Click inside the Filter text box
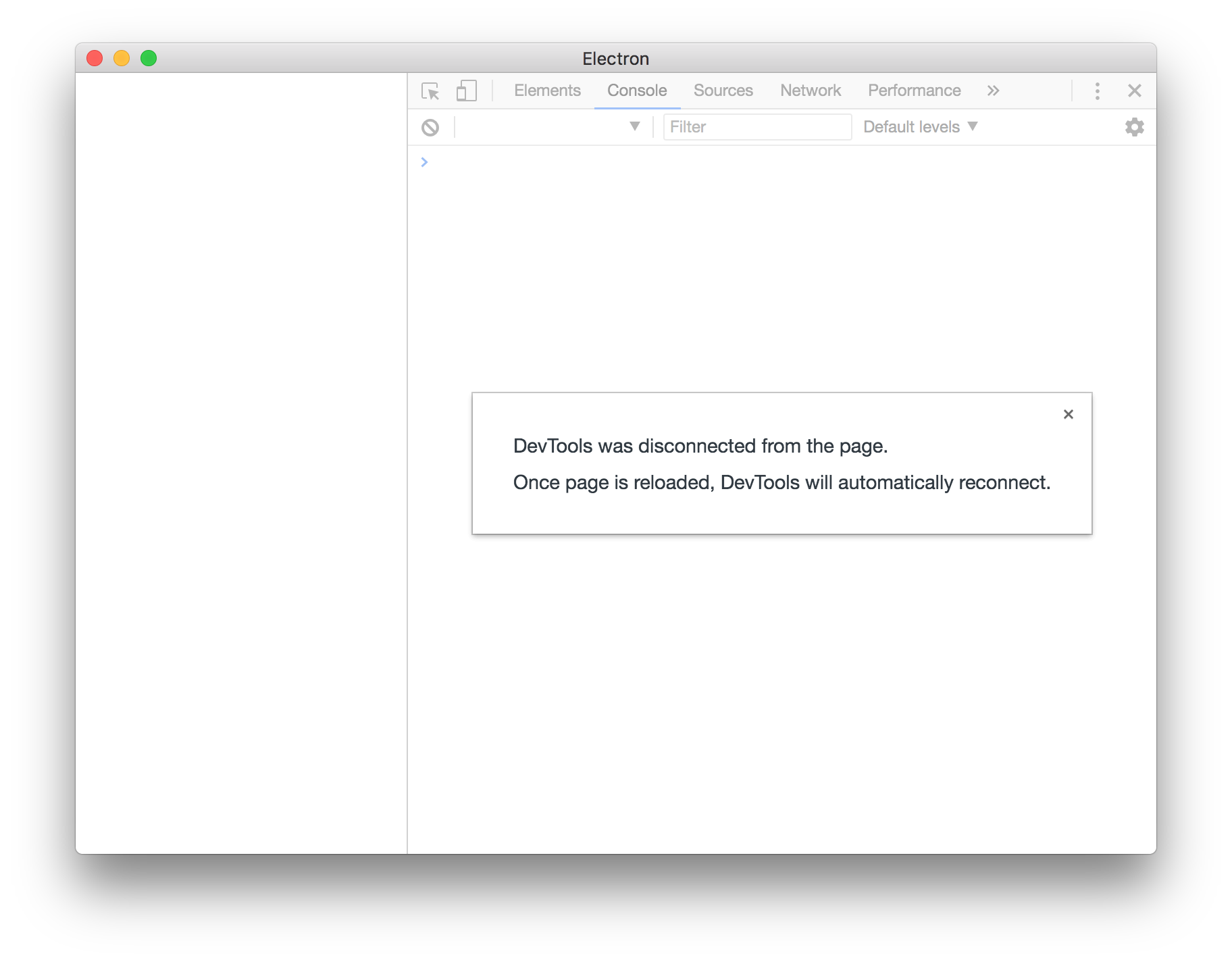1232x962 pixels. [756, 126]
